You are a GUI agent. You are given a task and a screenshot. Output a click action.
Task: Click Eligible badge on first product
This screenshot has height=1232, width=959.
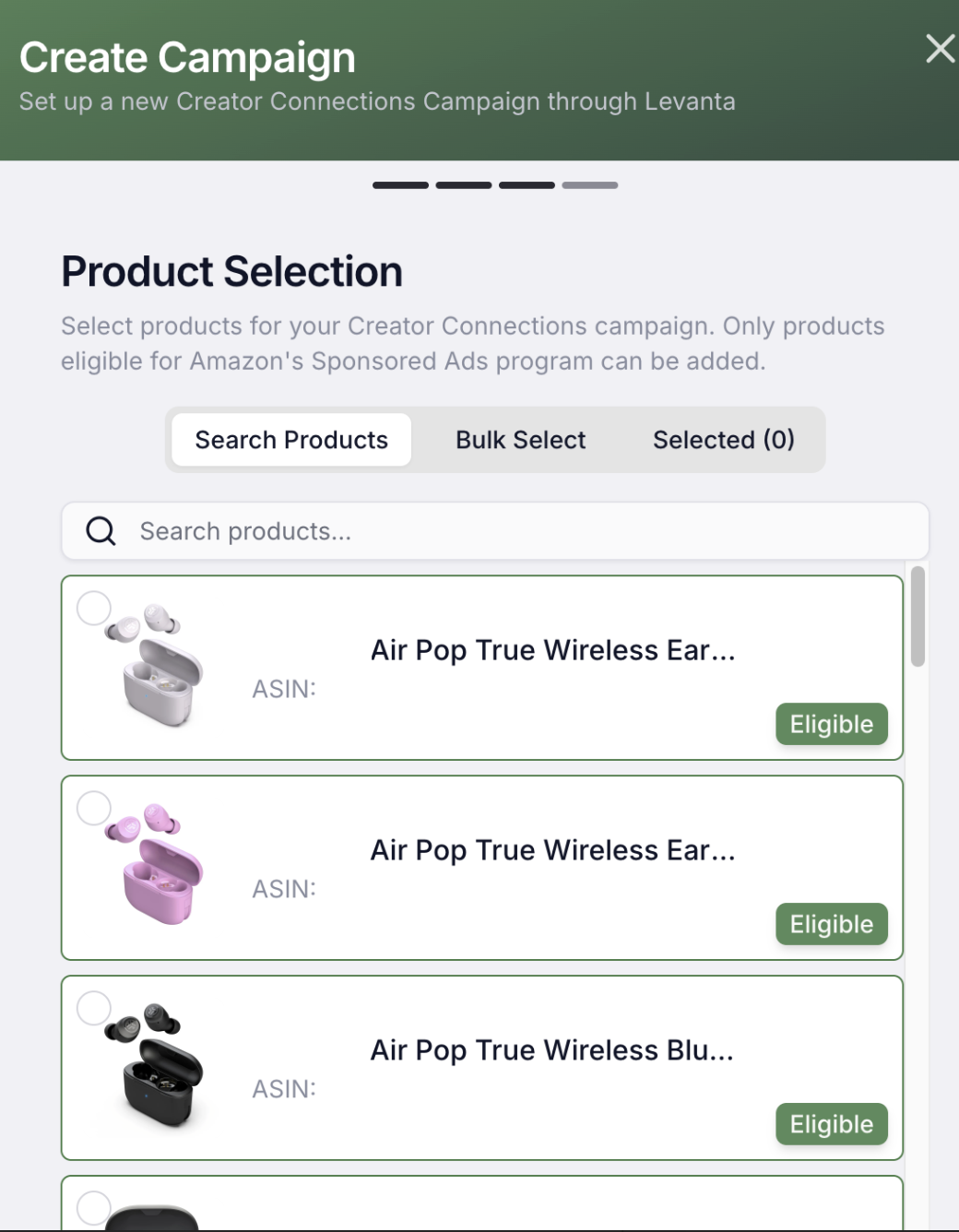click(x=831, y=724)
